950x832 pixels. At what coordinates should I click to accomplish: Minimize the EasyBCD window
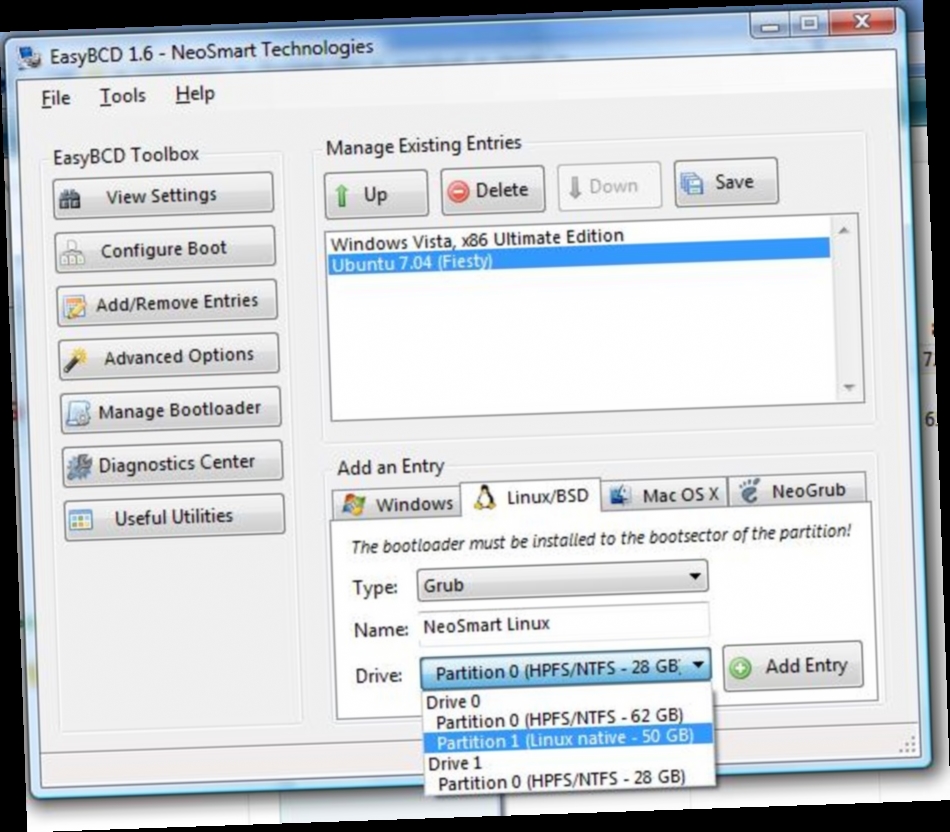(770, 26)
